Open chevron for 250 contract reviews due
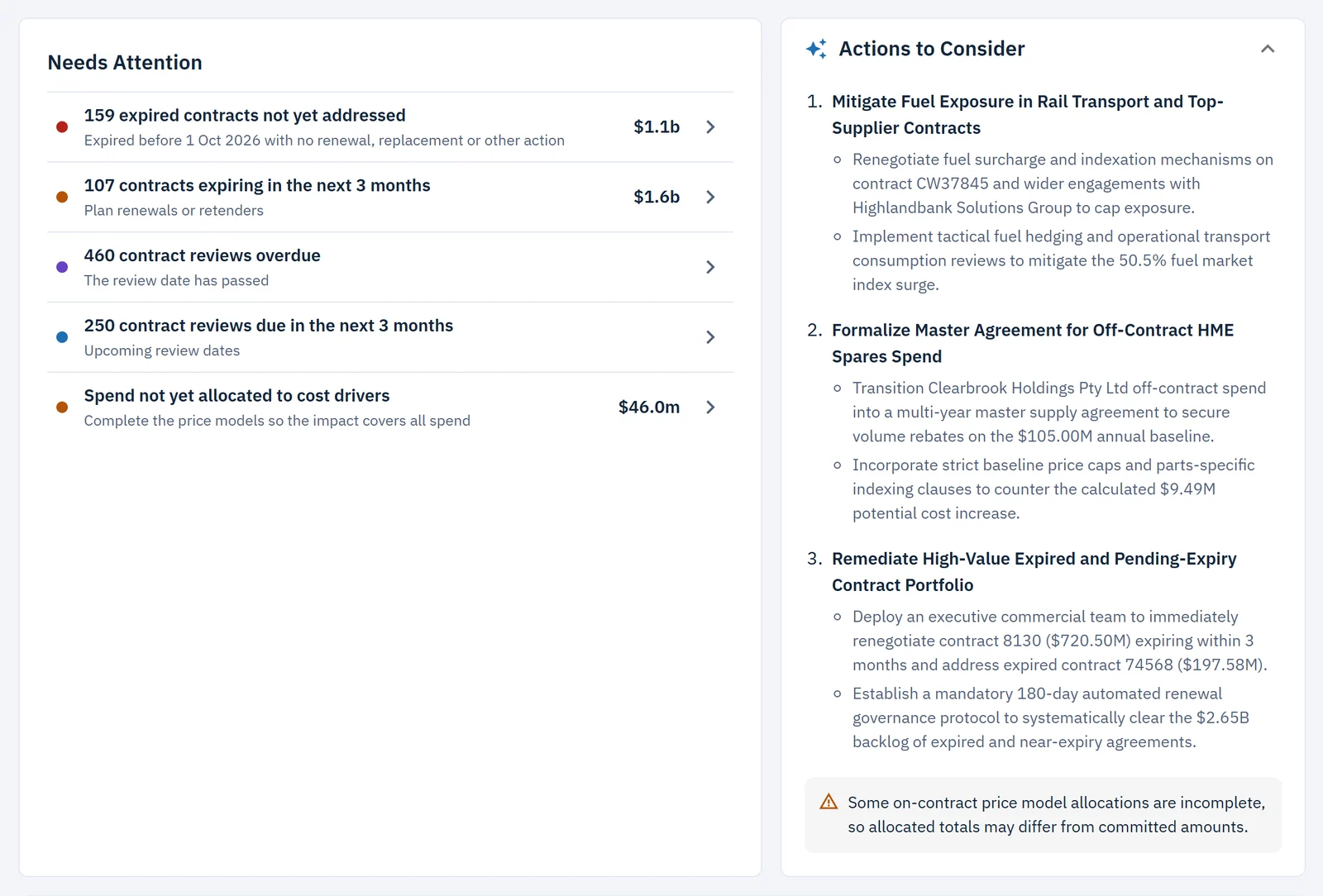The height and width of the screenshot is (896, 1323). click(x=709, y=337)
